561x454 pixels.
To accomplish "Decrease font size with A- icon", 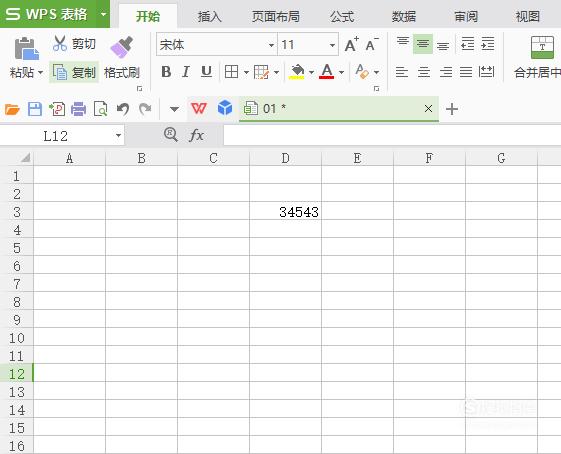I will pos(372,45).
